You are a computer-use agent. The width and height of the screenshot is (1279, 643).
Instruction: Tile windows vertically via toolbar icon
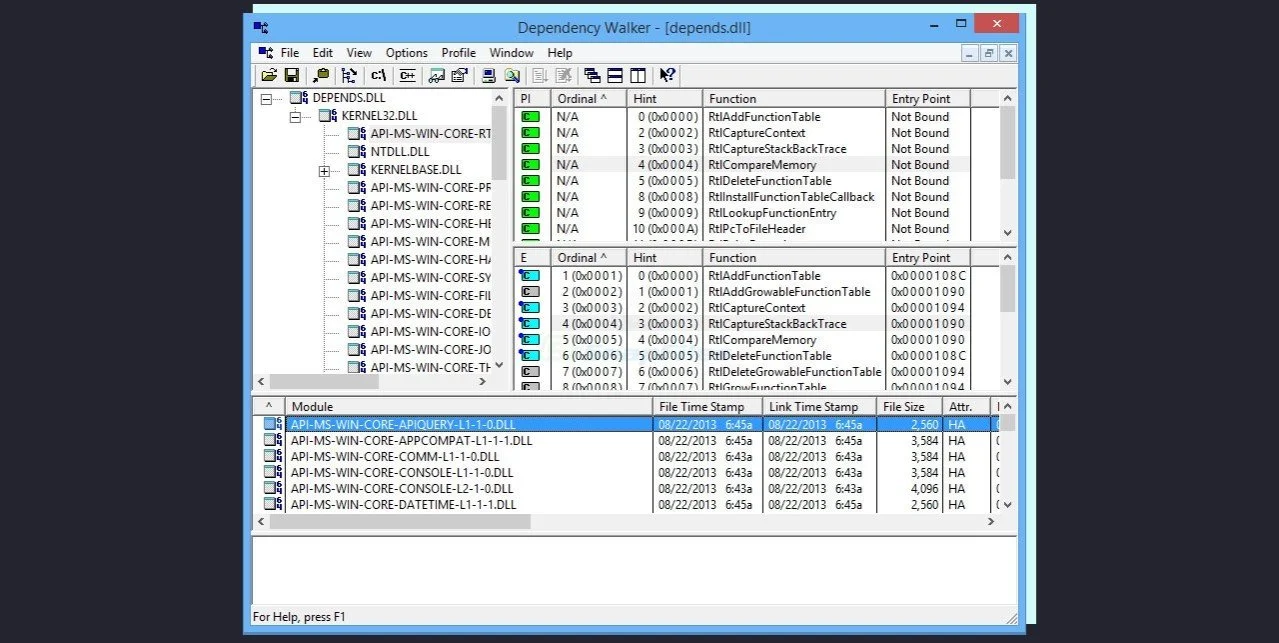pyautogui.click(x=638, y=75)
